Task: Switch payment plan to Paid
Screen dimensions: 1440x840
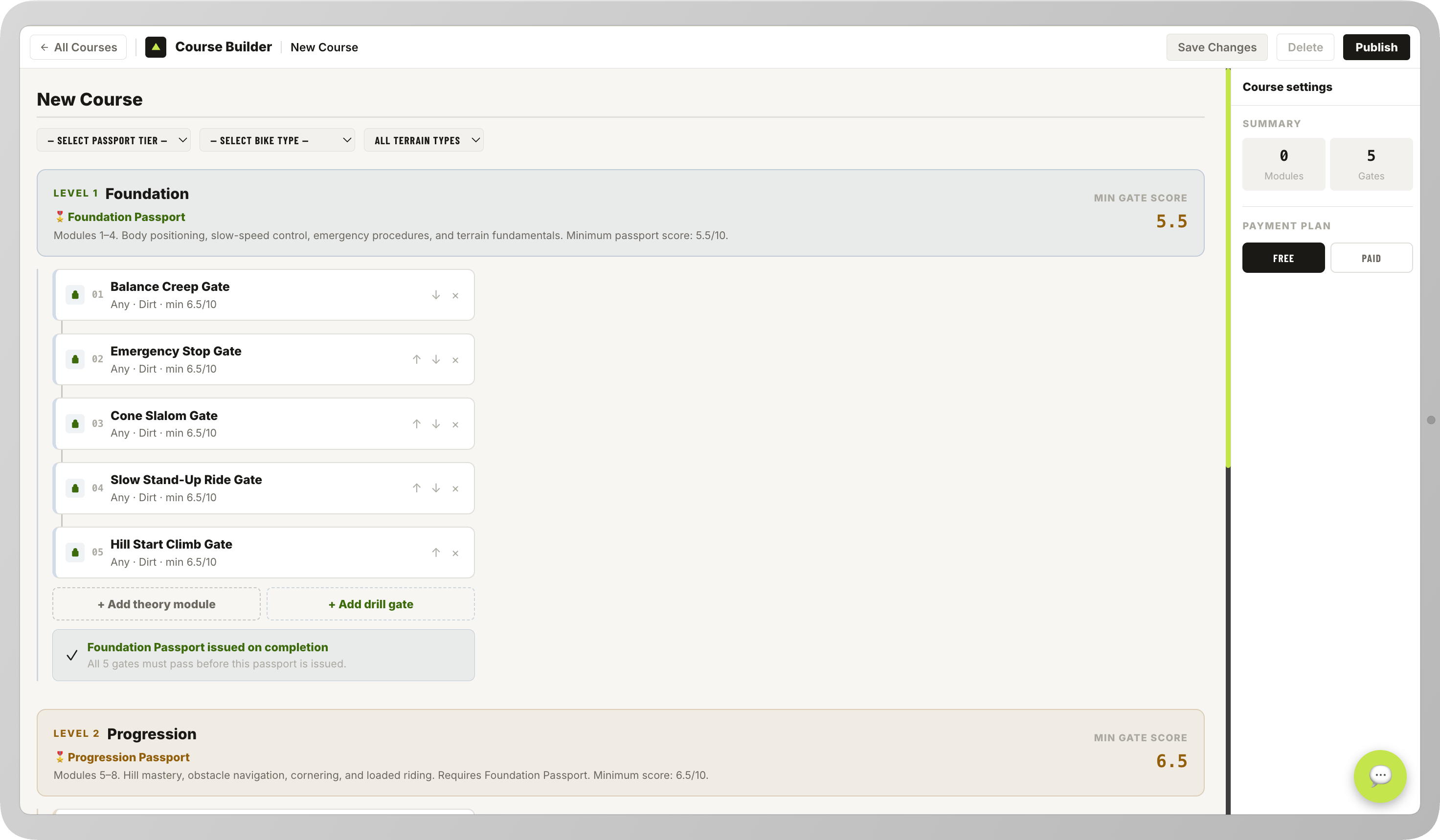Action: point(1371,258)
